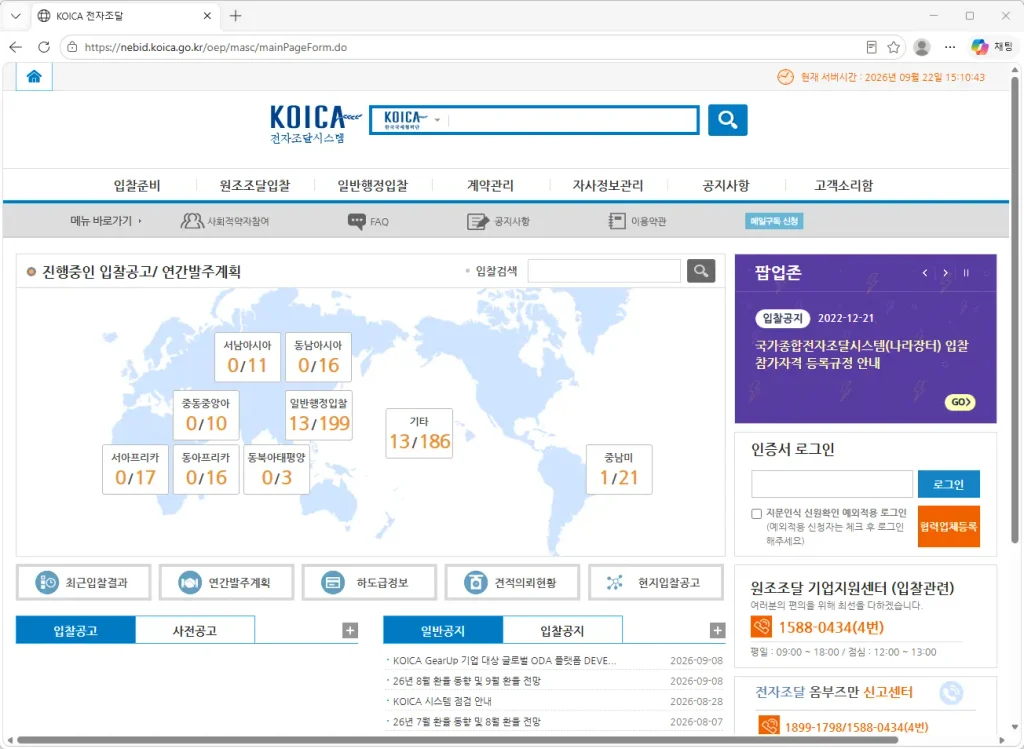This screenshot has height=749, width=1024.
Task: Click the 동남아시아 0/16 map box
Action: point(318,357)
